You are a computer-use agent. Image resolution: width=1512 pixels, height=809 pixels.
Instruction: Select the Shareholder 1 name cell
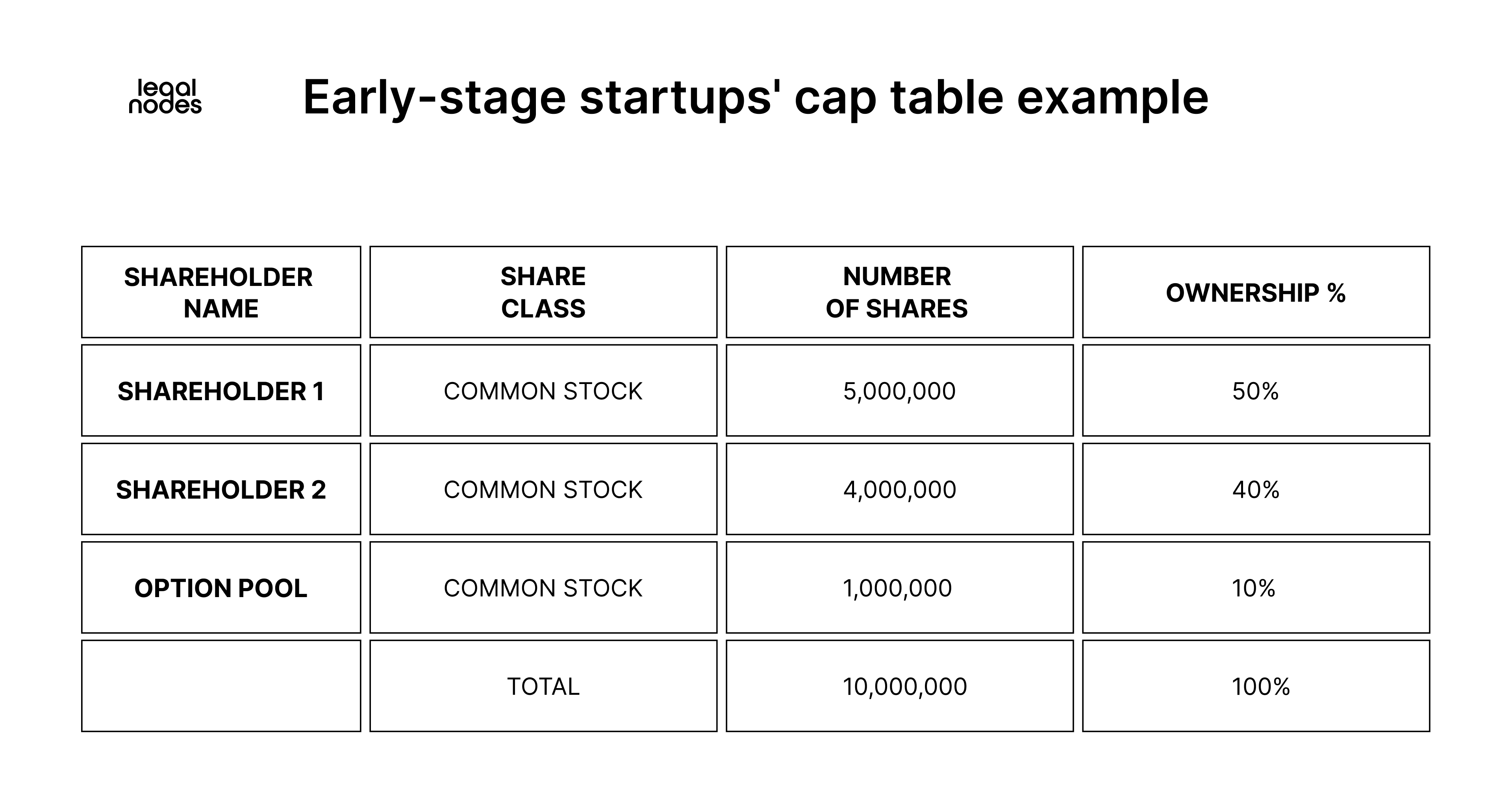pos(220,391)
